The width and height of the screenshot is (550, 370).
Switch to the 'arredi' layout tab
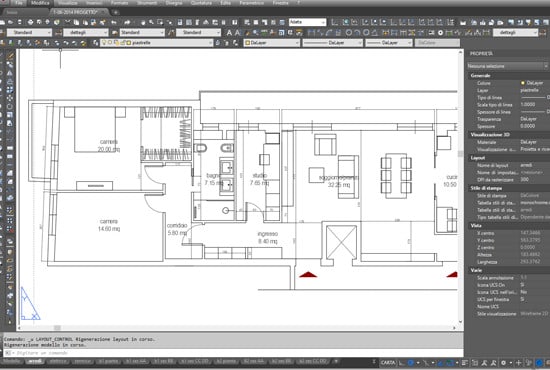[x=35, y=361]
